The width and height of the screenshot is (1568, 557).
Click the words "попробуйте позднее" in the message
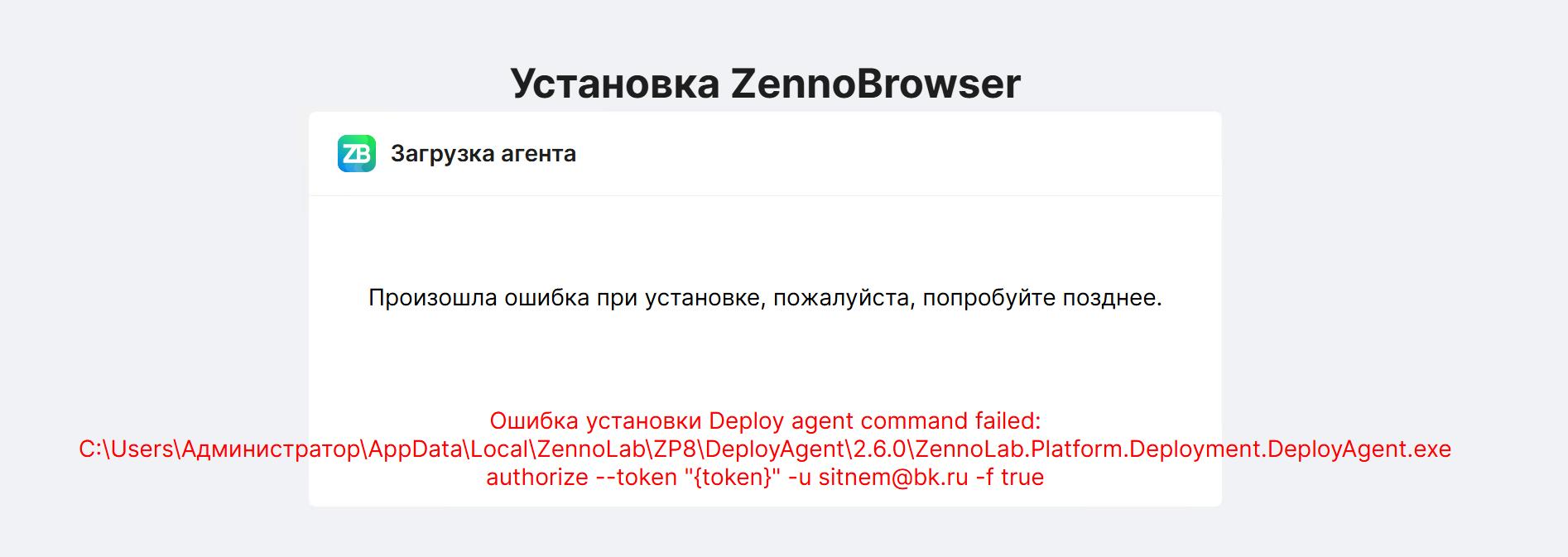(1041, 298)
